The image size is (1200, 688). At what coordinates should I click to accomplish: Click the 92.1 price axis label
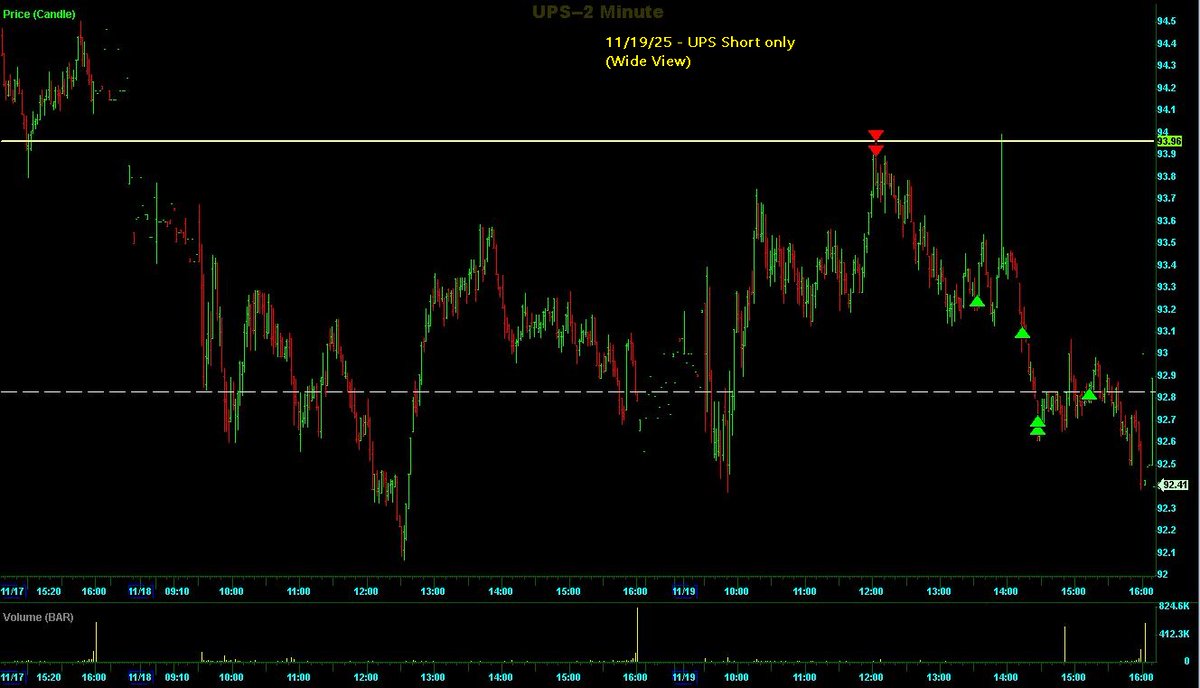point(1167,552)
